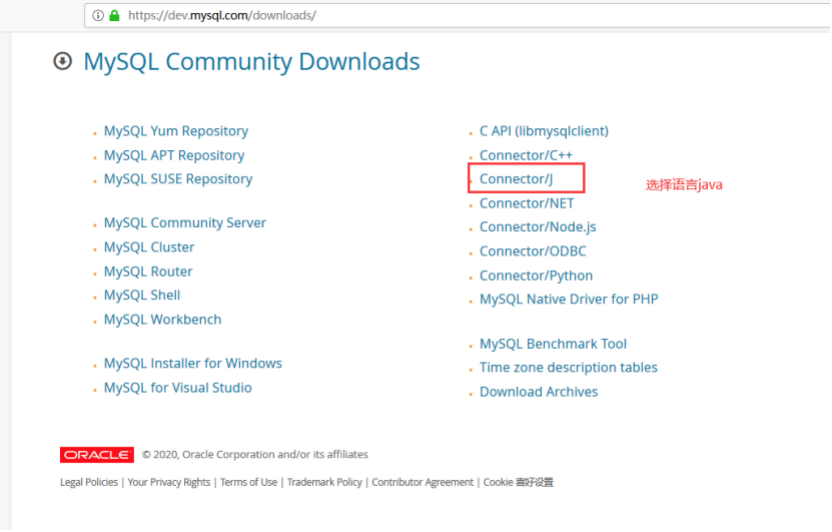Open C API (libmysqlclient) link
Image resolution: width=832 pixels, height=532 pixels.
click(x=544, y=131)
